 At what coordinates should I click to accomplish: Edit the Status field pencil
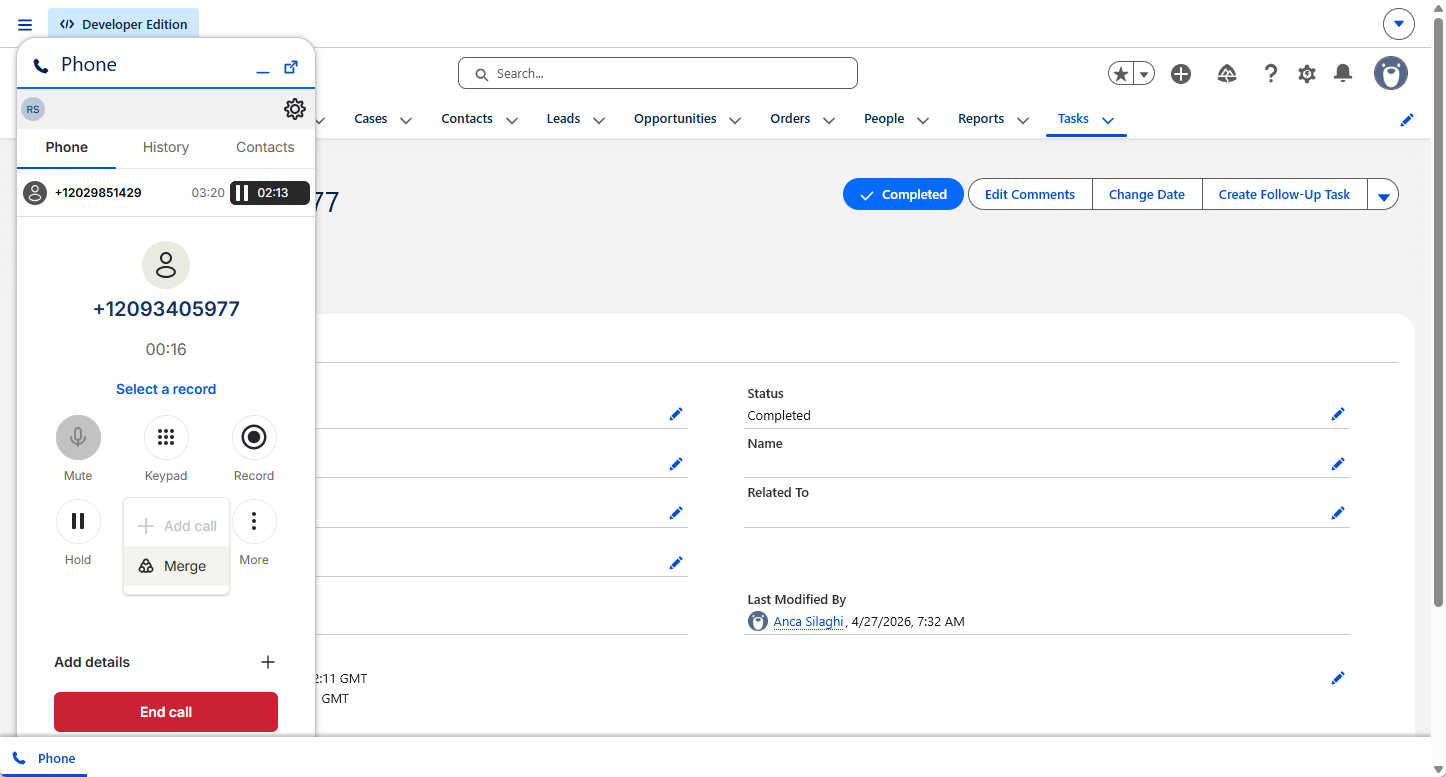(x=1338, y=414)
